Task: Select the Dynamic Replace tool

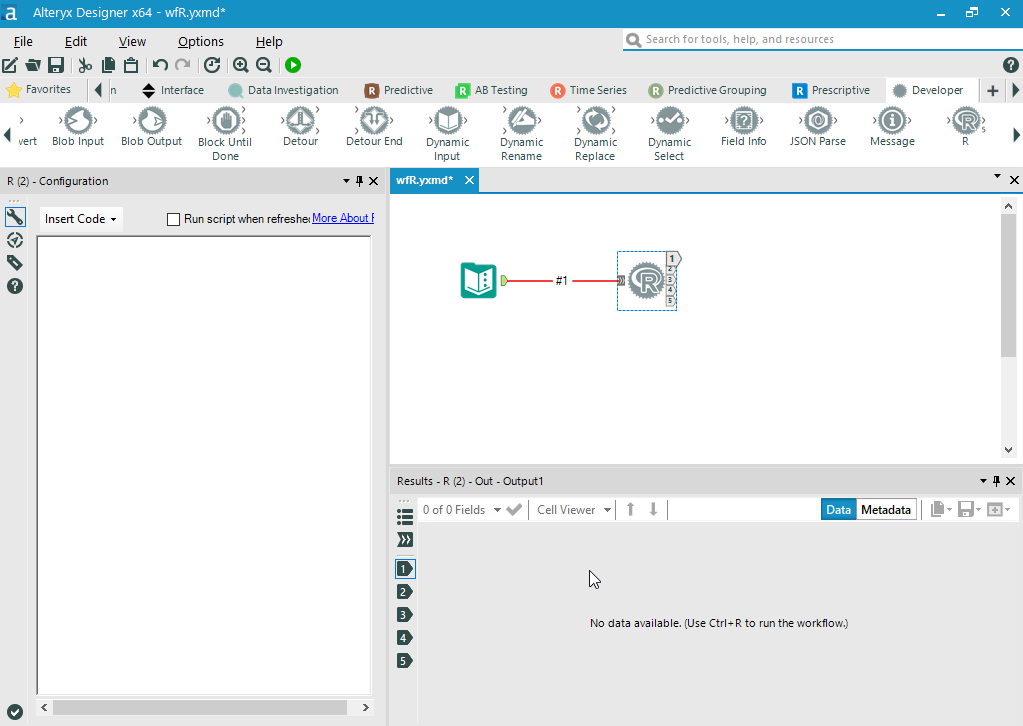Action: (x=595, y=134)
